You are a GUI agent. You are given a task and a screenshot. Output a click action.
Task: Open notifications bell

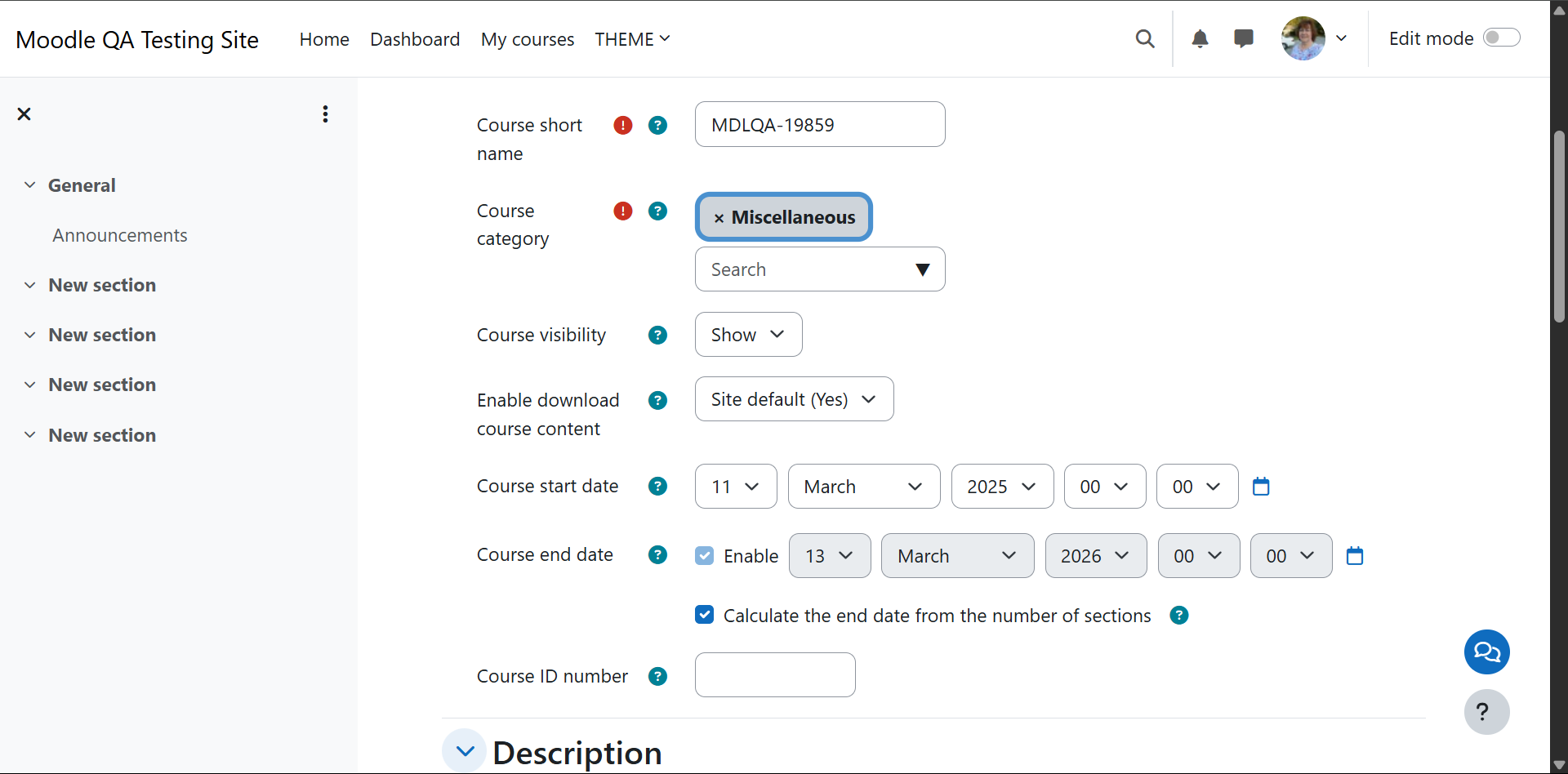(1200, 38)
